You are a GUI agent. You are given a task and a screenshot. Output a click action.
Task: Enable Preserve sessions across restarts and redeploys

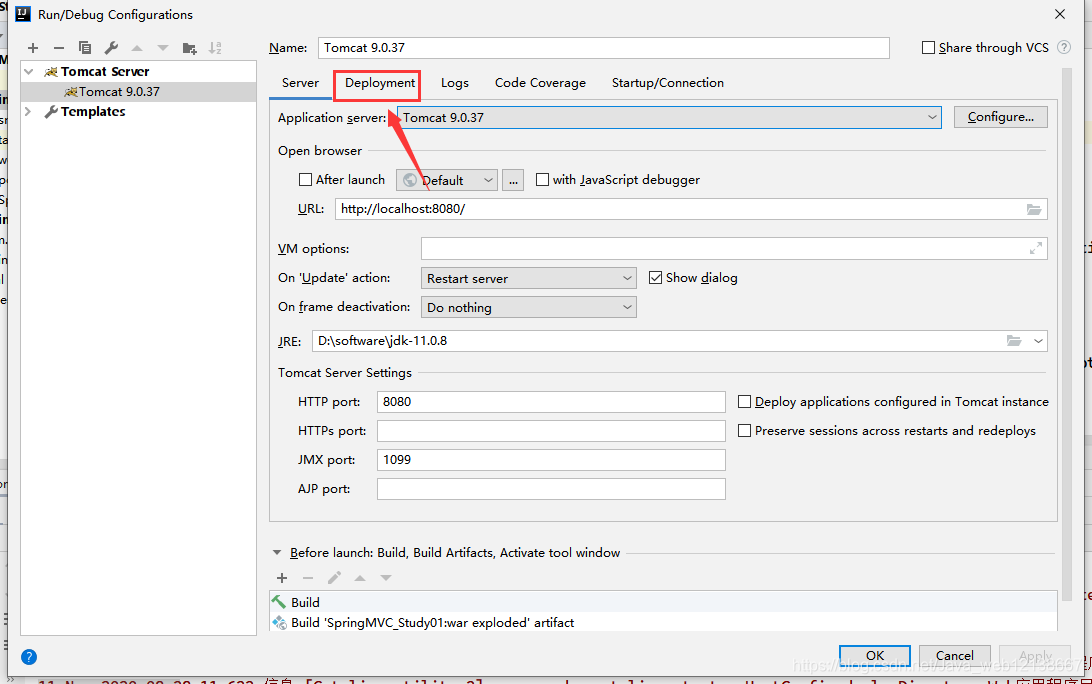point(744,431)
